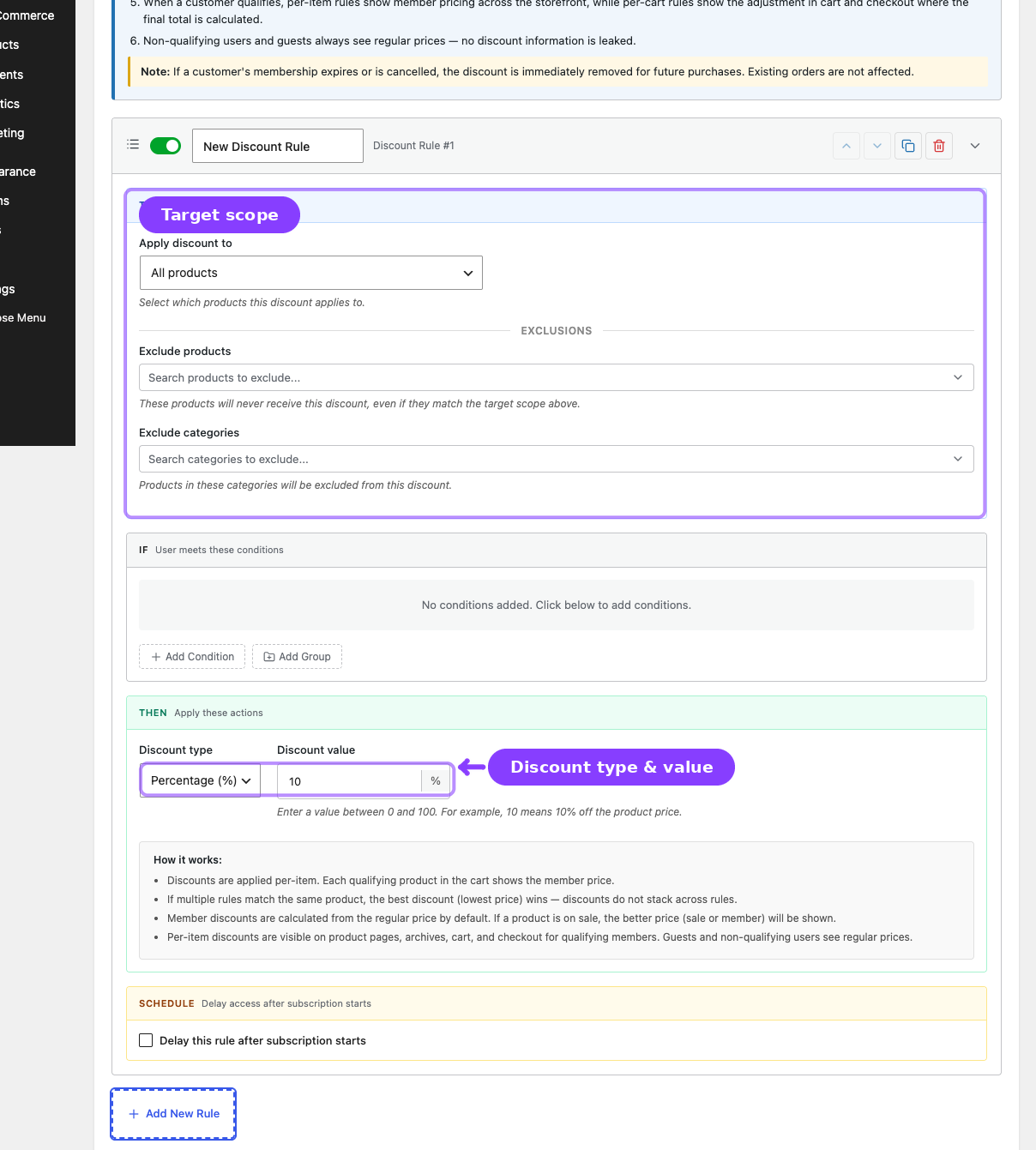Screen dimensions: 1036x1150
Task: Collapse the Discount Rule #1 panel
Action: click(975, 146)
